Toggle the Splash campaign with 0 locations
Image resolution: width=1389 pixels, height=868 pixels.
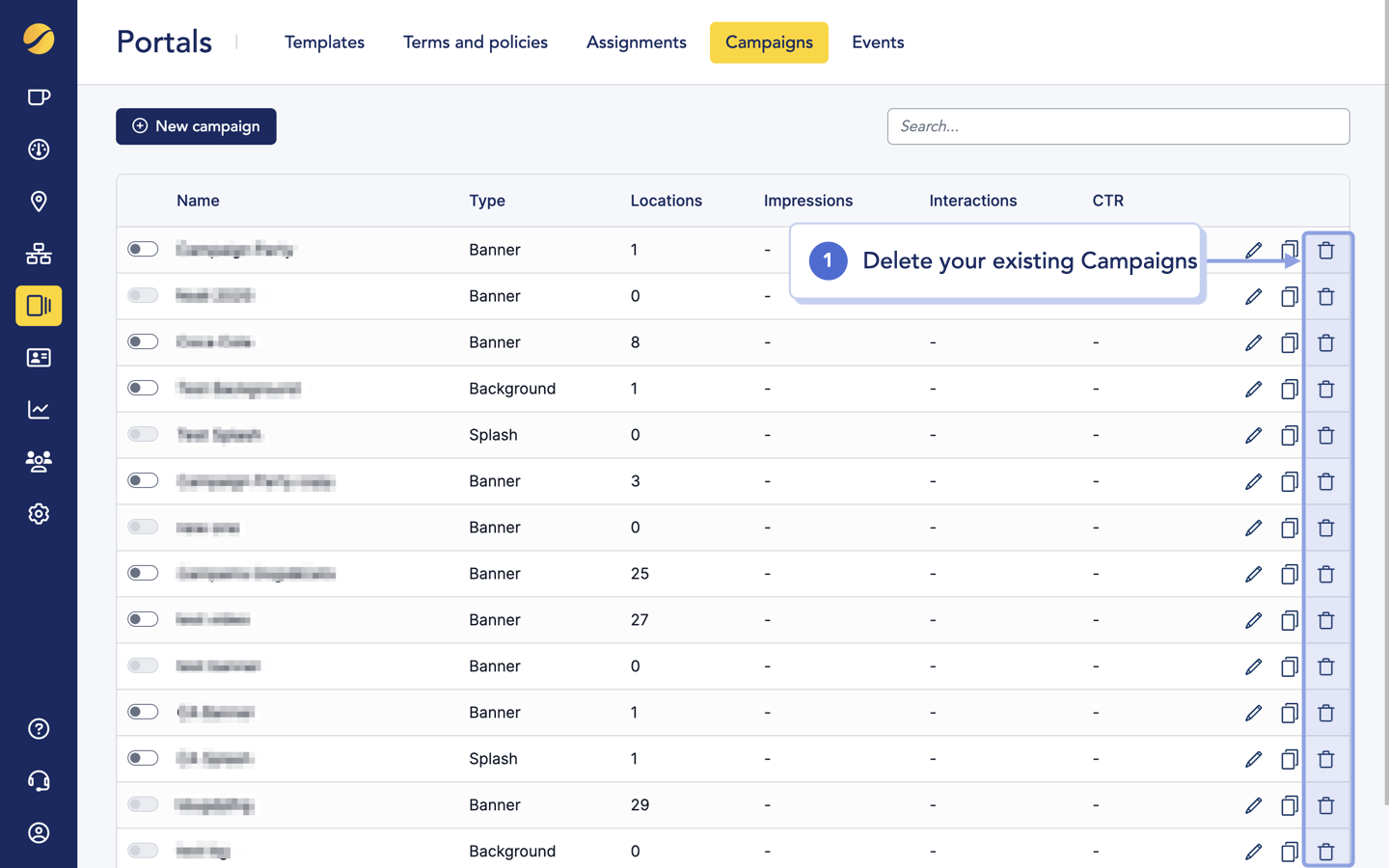(143, 435)
